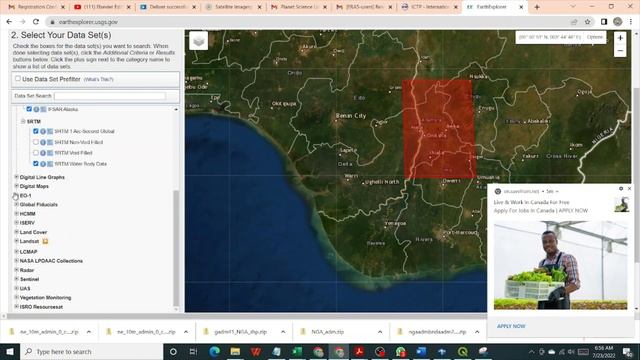
Task: Zoom in on the map
Action: click(x=620, y=38)
